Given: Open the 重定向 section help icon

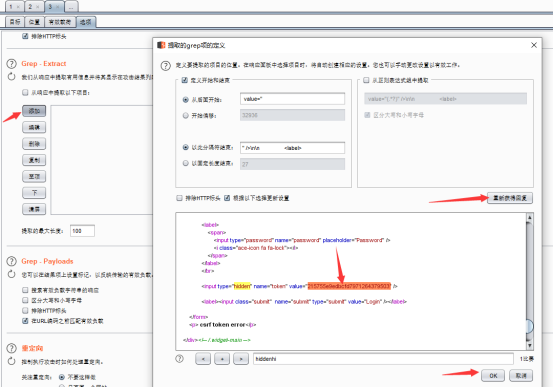Looking at the screenshot, I should tap(12, 348).
